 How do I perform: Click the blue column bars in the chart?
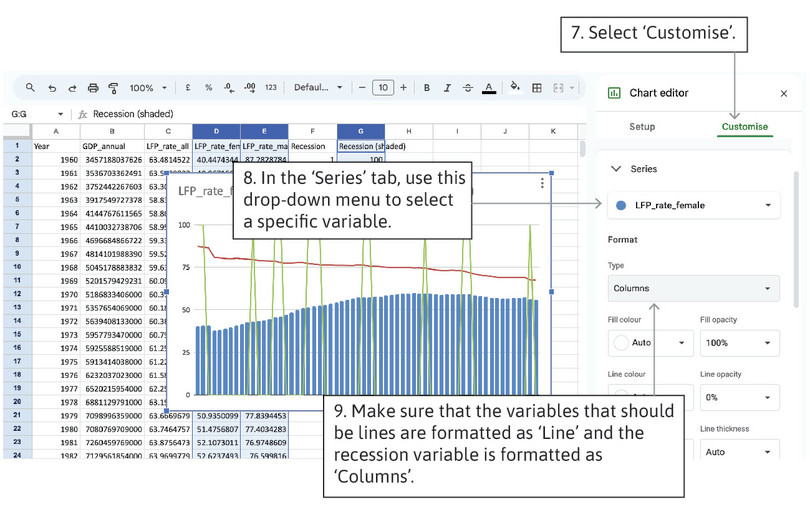(367, 346)
